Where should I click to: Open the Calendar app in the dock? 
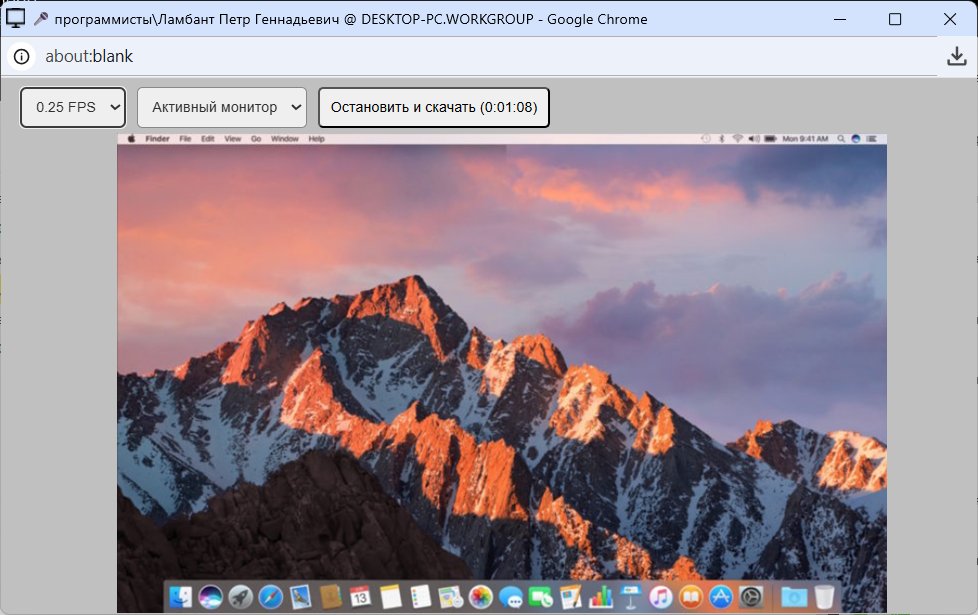pos(360,597)
